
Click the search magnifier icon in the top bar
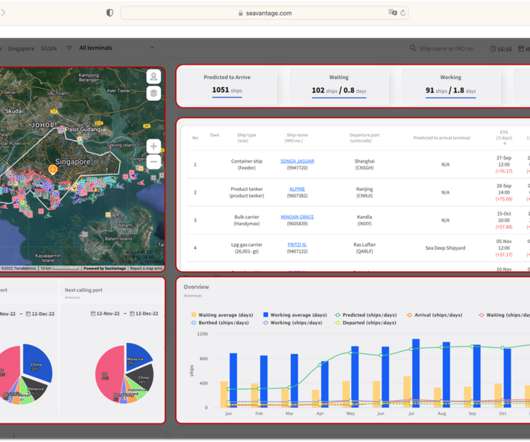[412, 48]
